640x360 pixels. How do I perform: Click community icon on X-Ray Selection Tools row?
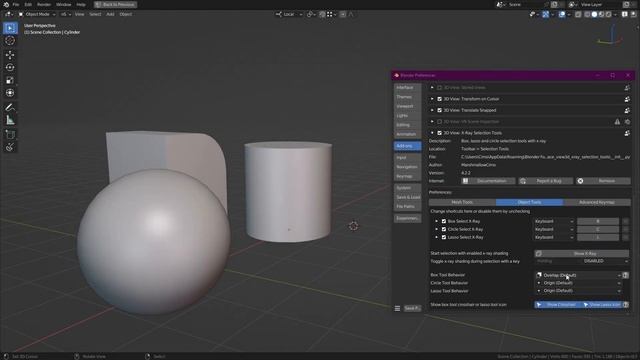627,133
